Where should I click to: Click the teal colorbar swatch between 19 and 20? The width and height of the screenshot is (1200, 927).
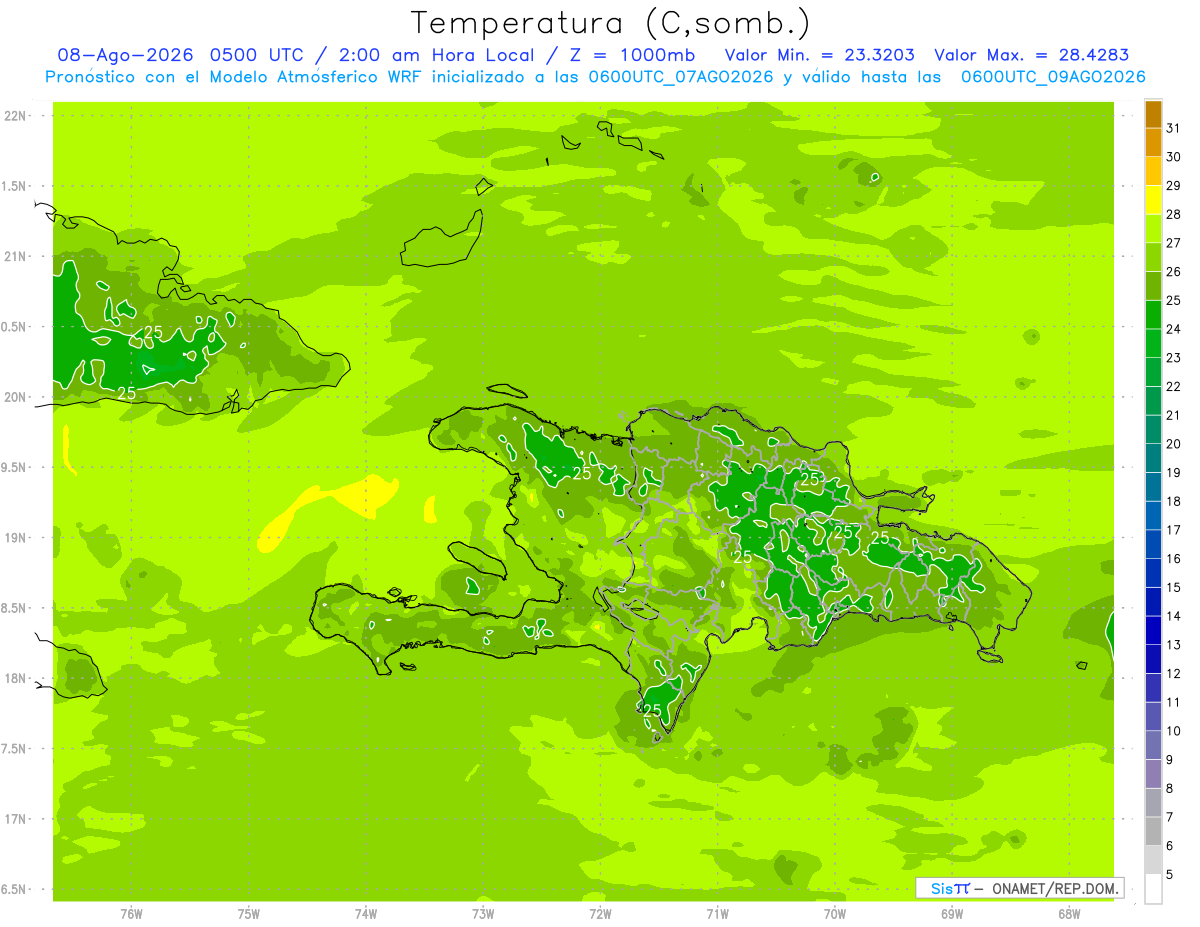[x=1153, y=458]
